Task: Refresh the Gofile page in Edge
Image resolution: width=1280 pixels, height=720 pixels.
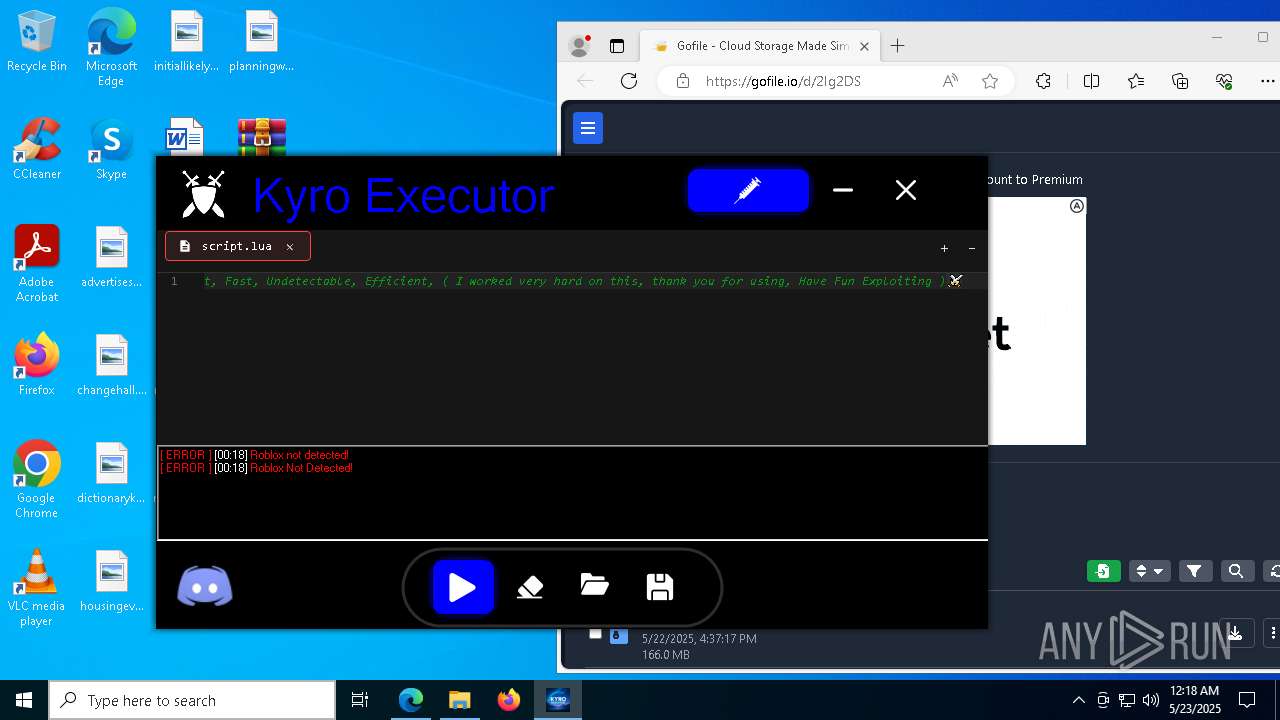Action: click(x=629, y=81)
